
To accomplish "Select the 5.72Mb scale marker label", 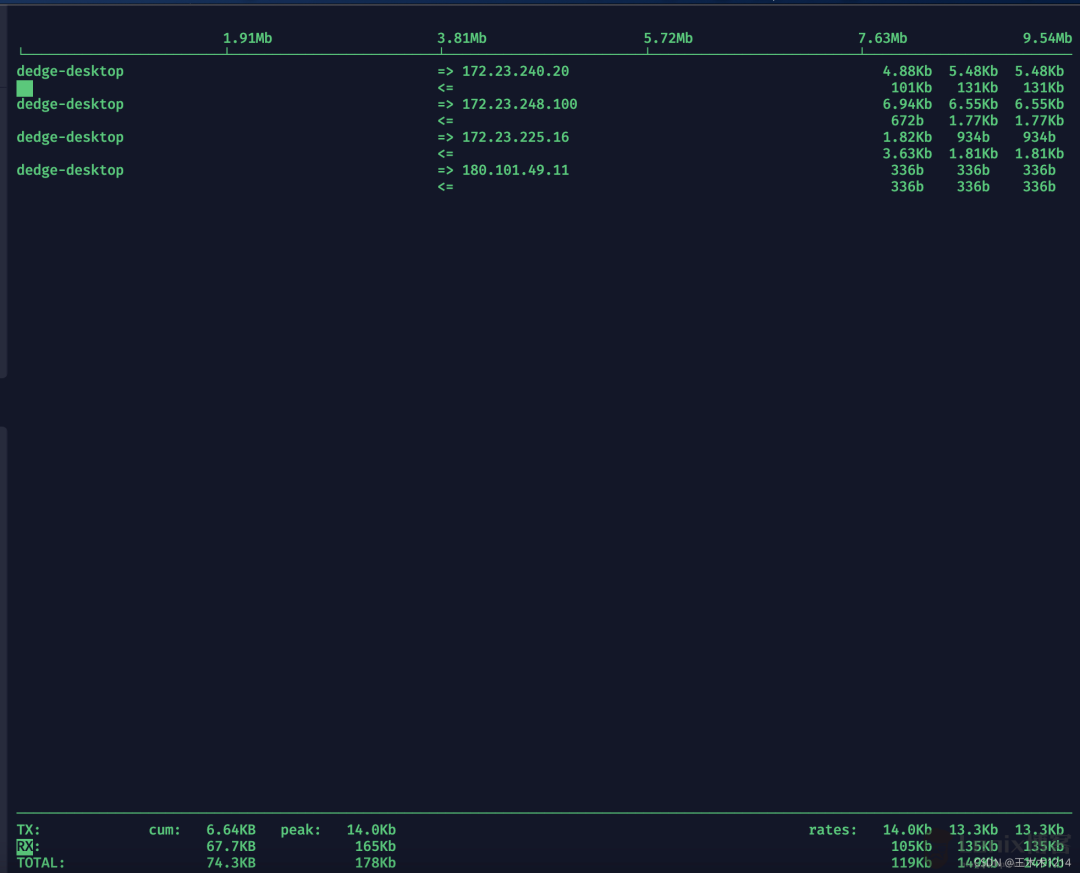I will 668,39.
